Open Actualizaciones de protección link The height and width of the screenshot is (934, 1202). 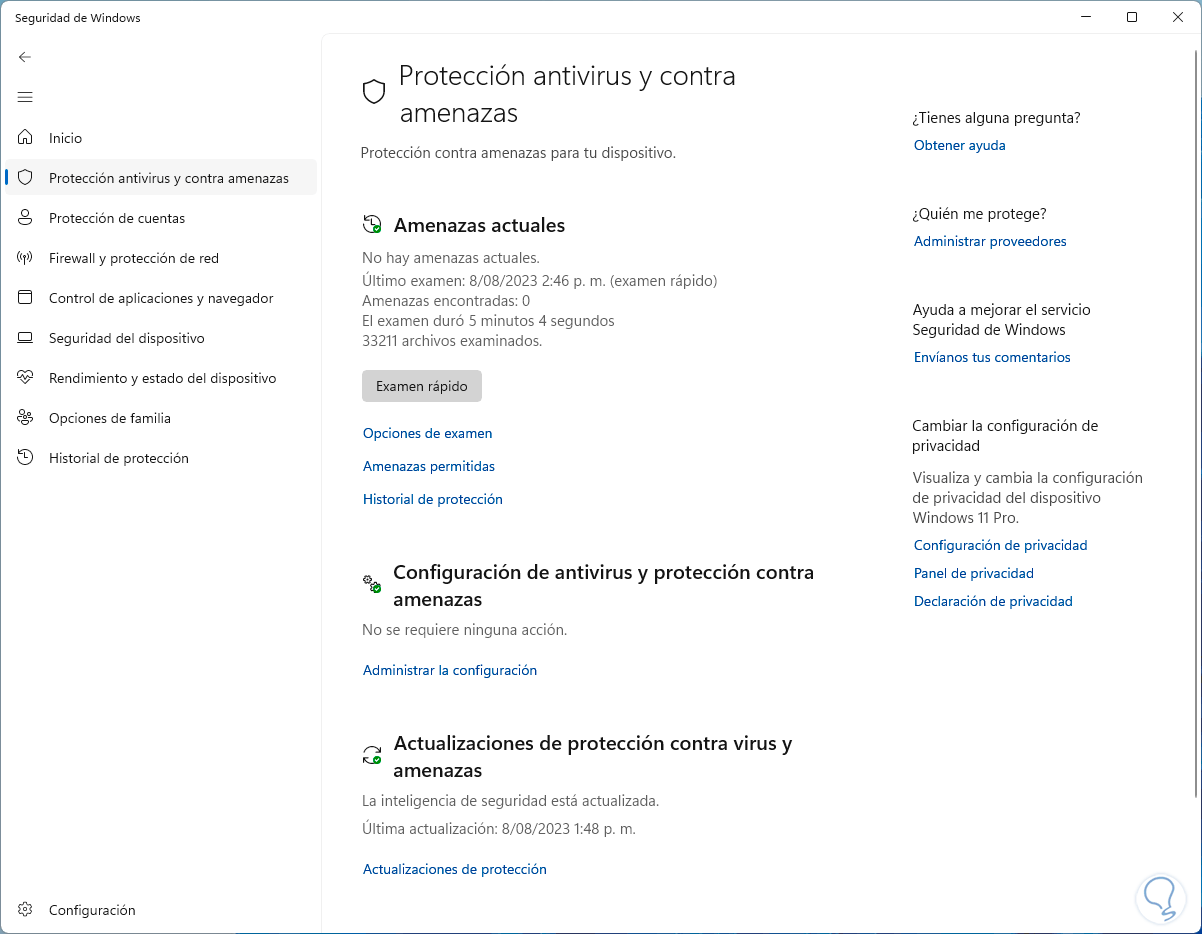[x=454, y=869]
